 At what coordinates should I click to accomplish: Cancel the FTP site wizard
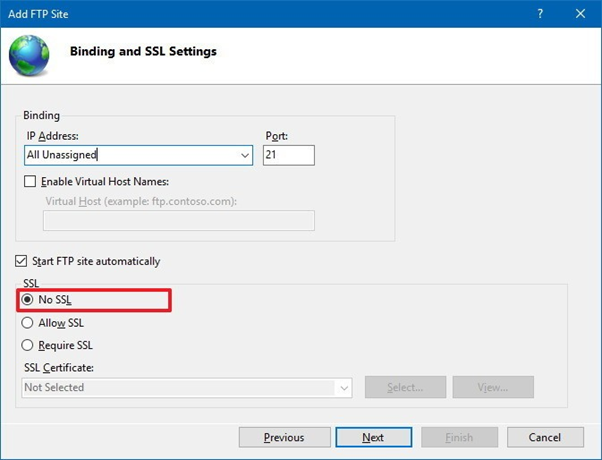[545, 437]
